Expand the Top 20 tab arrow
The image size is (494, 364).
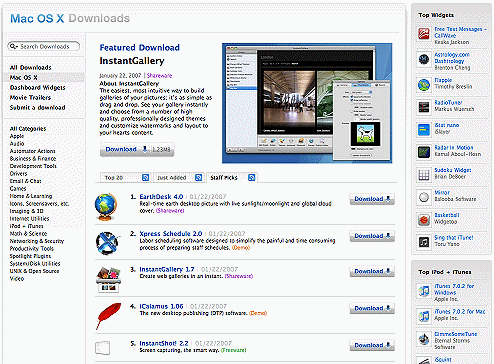(x=145, y=178)
